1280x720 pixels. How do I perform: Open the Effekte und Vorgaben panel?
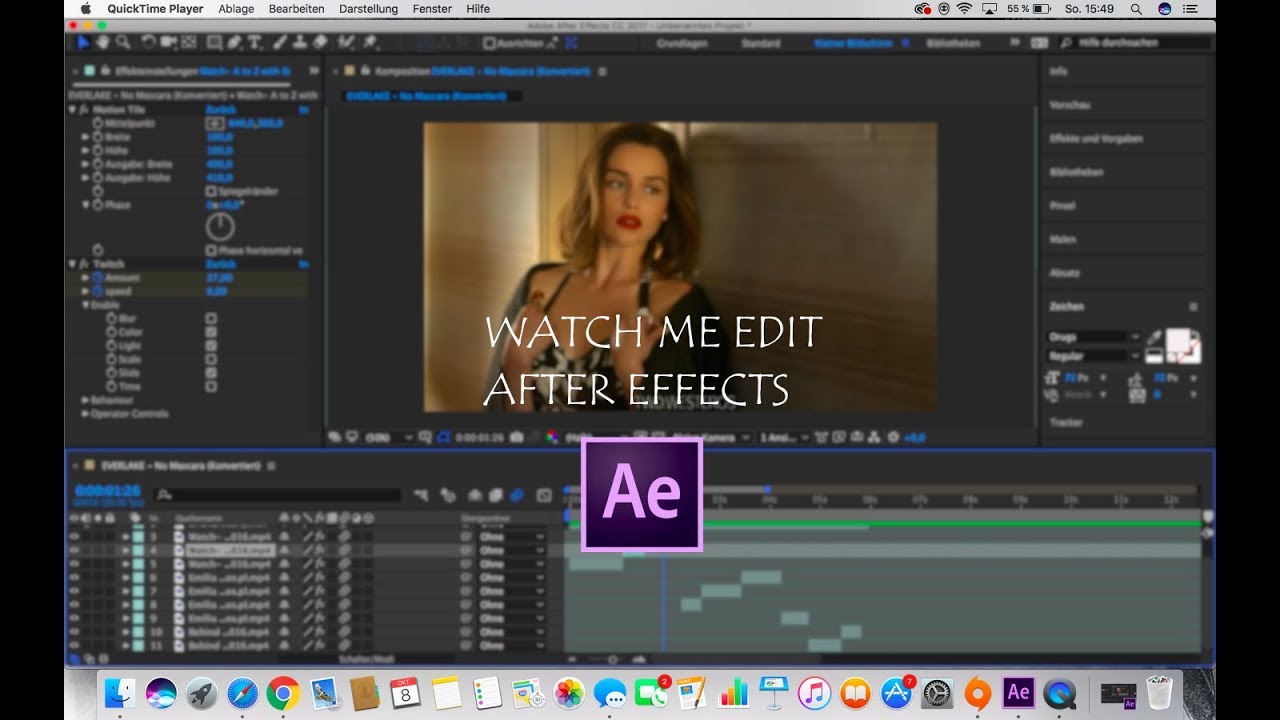1096,139
